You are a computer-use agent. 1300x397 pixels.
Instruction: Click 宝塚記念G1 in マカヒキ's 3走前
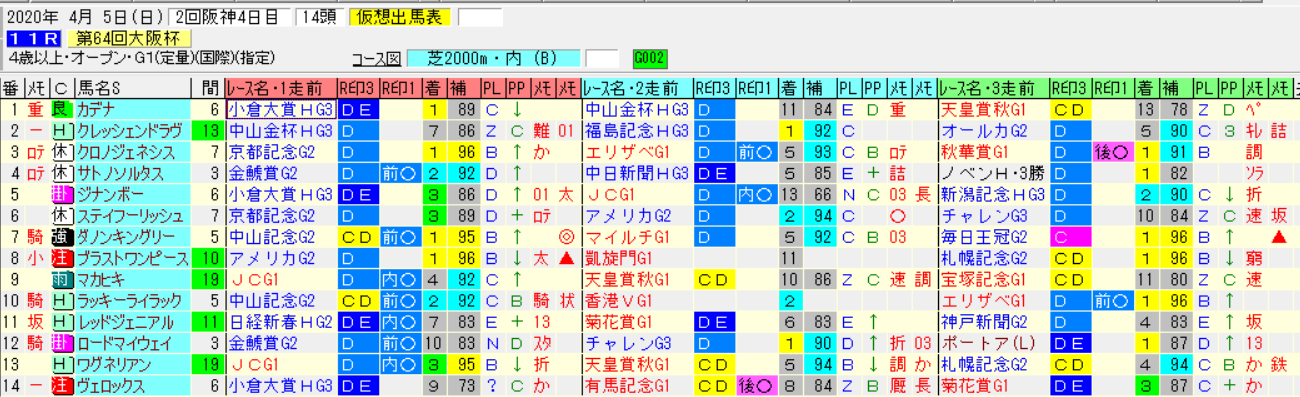click(983, 279)
